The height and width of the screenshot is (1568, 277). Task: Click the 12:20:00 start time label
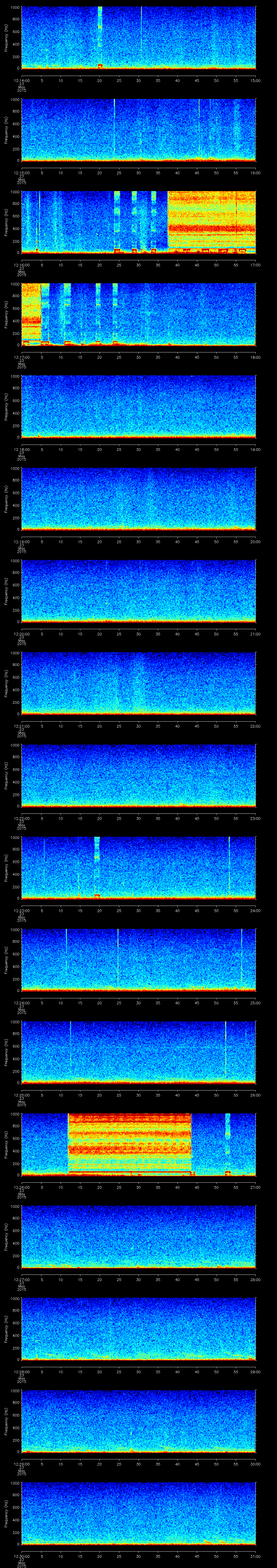coord(22,634)
